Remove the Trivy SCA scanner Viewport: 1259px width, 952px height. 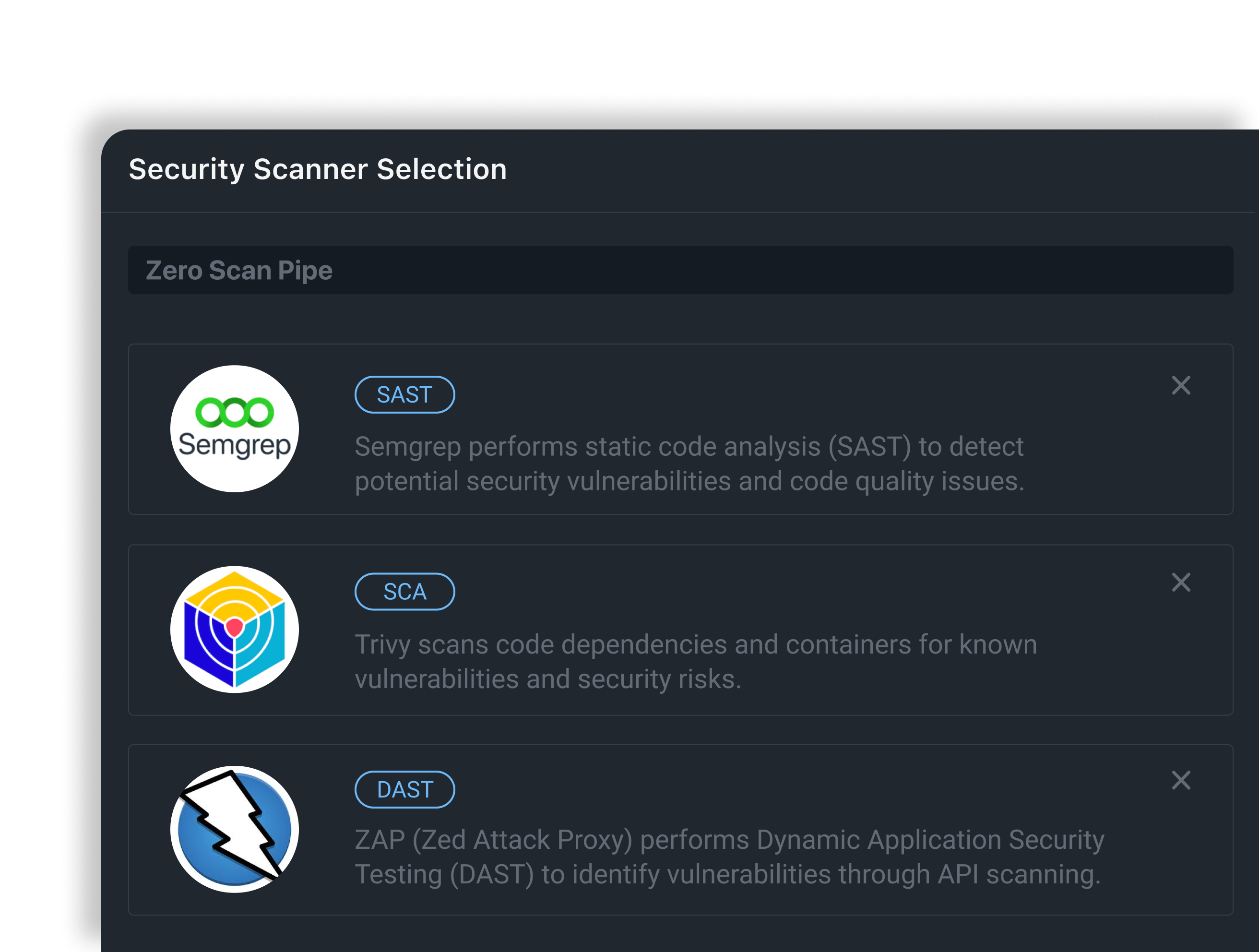(1180, 583)
